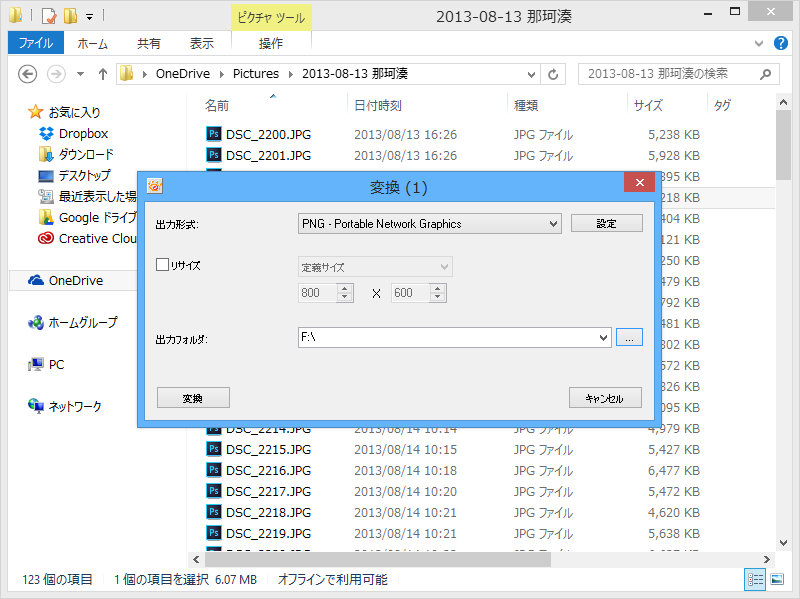Viewport: 800px width, 599px height.
Task: Click the Up one level arrow
Action: point(103,74)
